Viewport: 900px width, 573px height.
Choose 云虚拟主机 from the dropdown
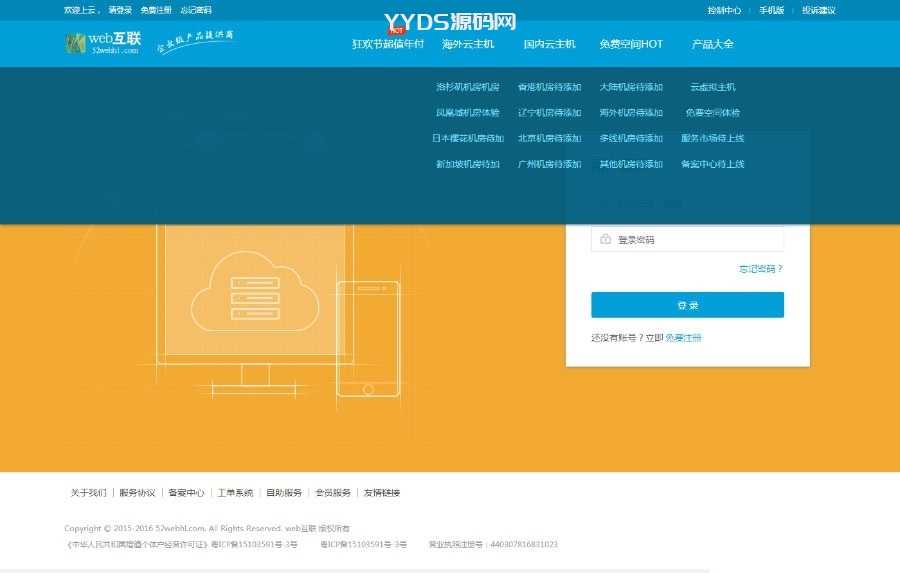coord(712,87)
